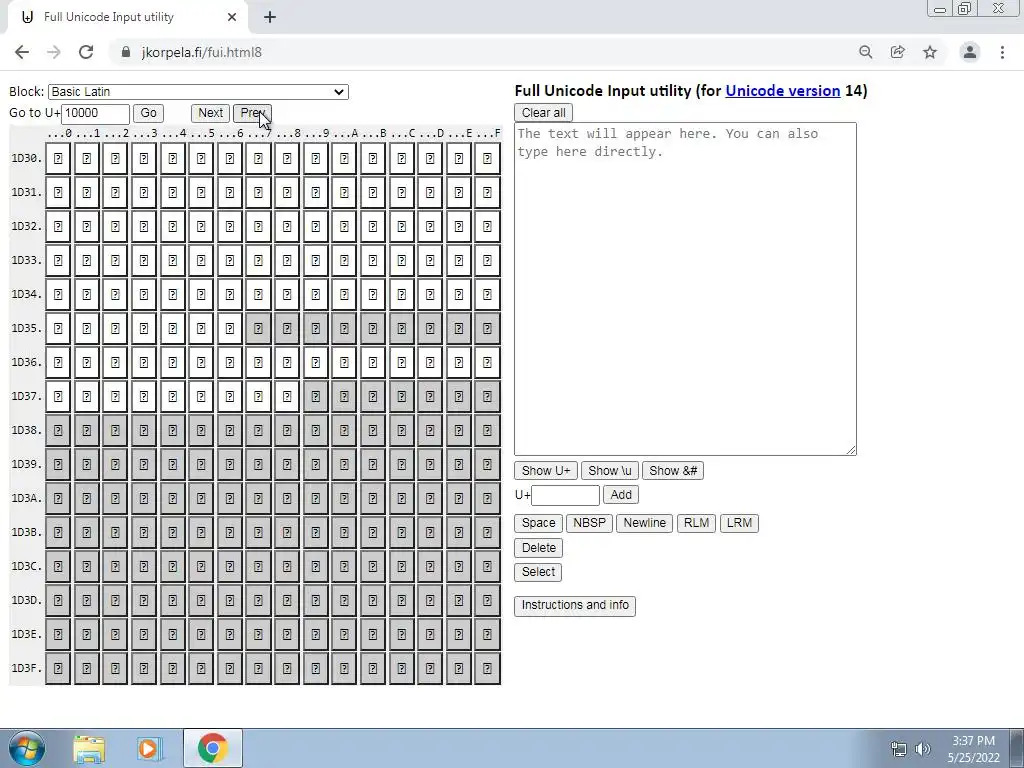Open File Explorer from the taskbar
This screenshot has height=768, width=1024.
89,748
